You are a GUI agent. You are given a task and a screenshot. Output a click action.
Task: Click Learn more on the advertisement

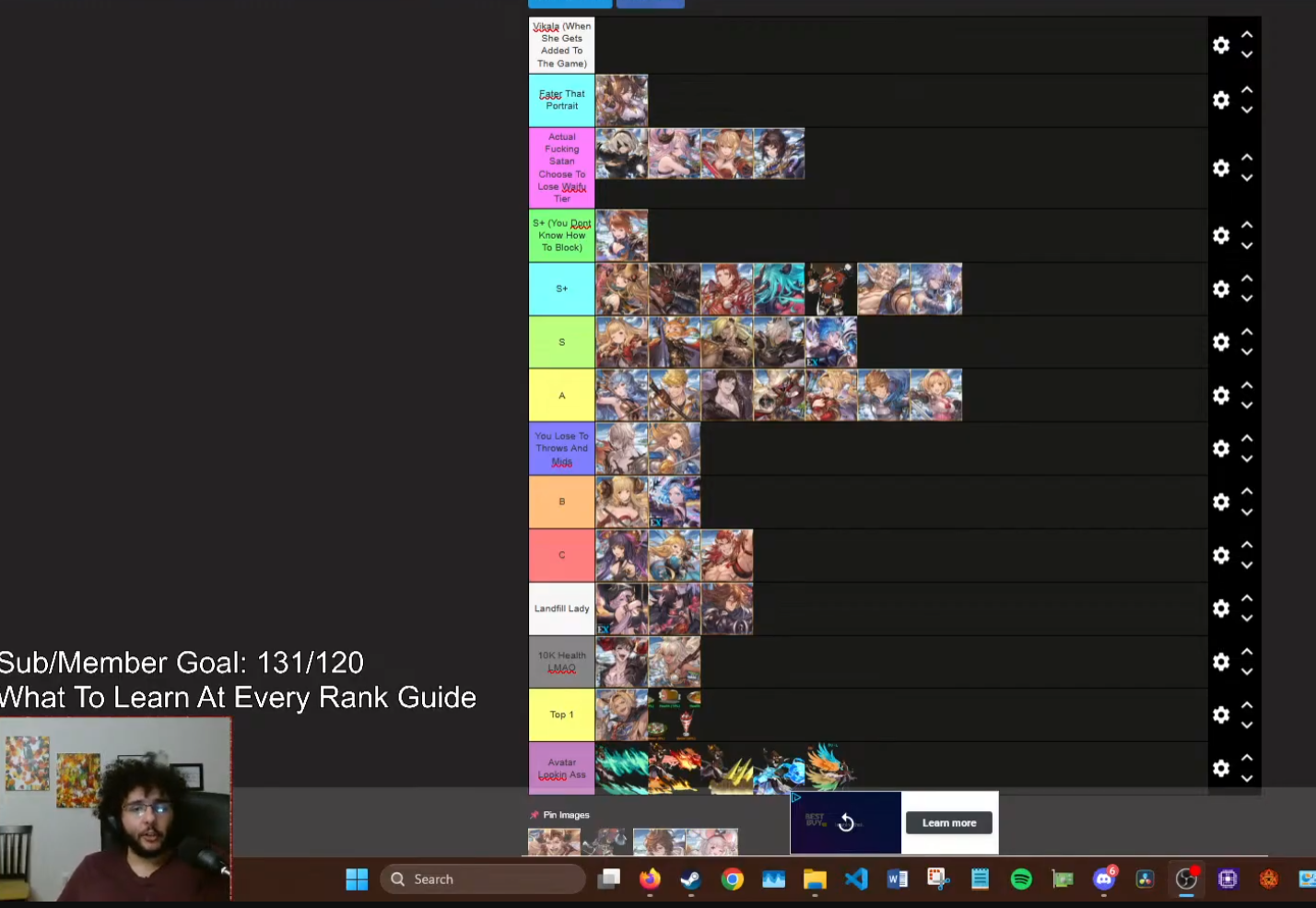point(949,823)
